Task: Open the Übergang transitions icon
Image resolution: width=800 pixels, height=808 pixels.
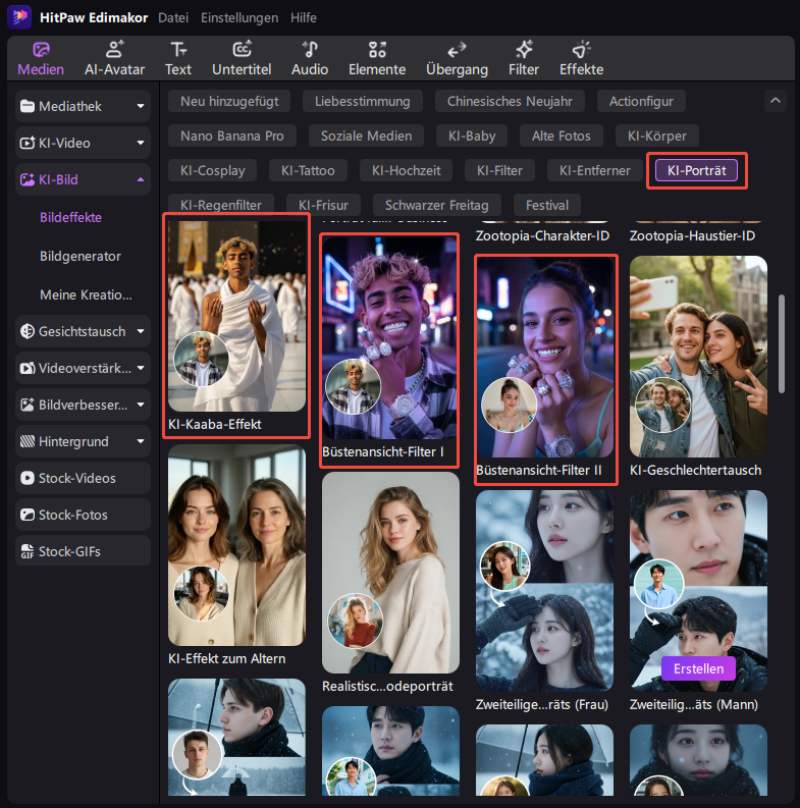Action: (x=456, y=50)
